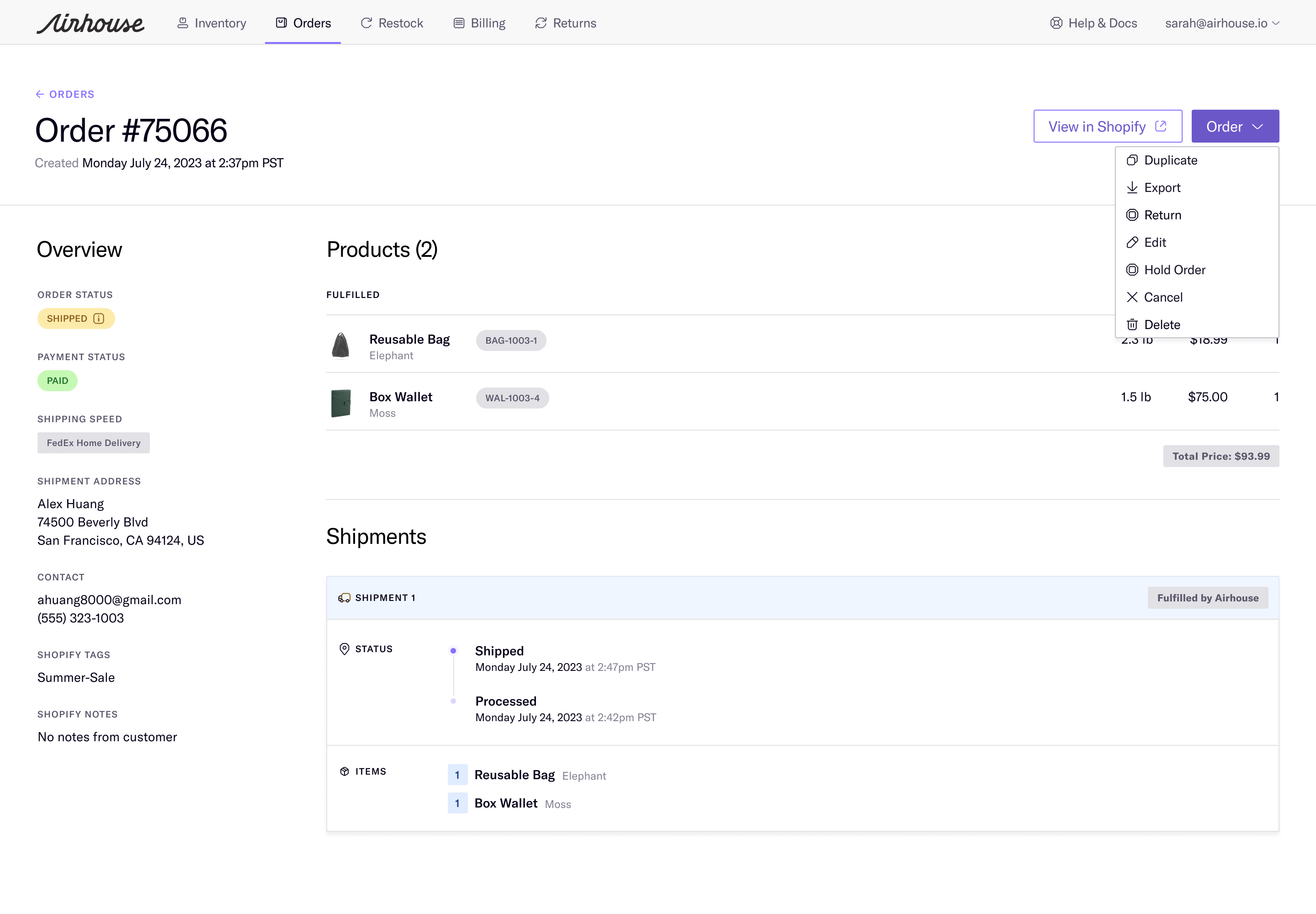
Task: Go to the Returns tab
Action: click(x=565, y=23)
